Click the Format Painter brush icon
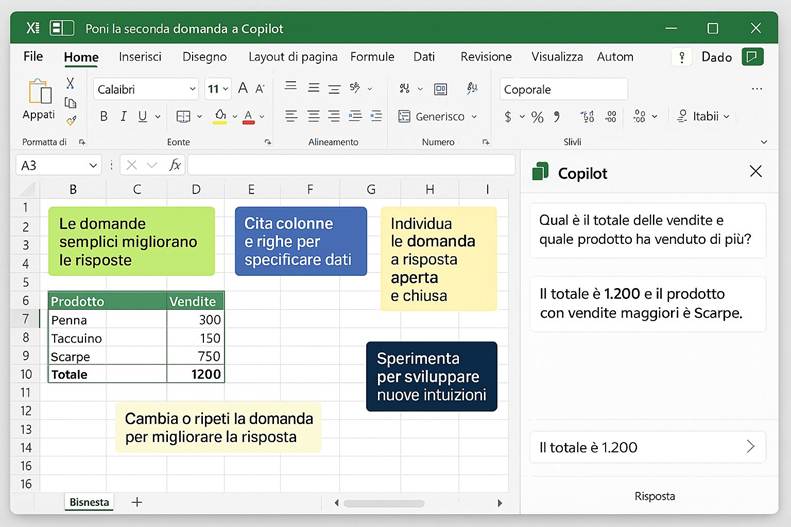This screenshot has height=527, width=791. point(71,121)
